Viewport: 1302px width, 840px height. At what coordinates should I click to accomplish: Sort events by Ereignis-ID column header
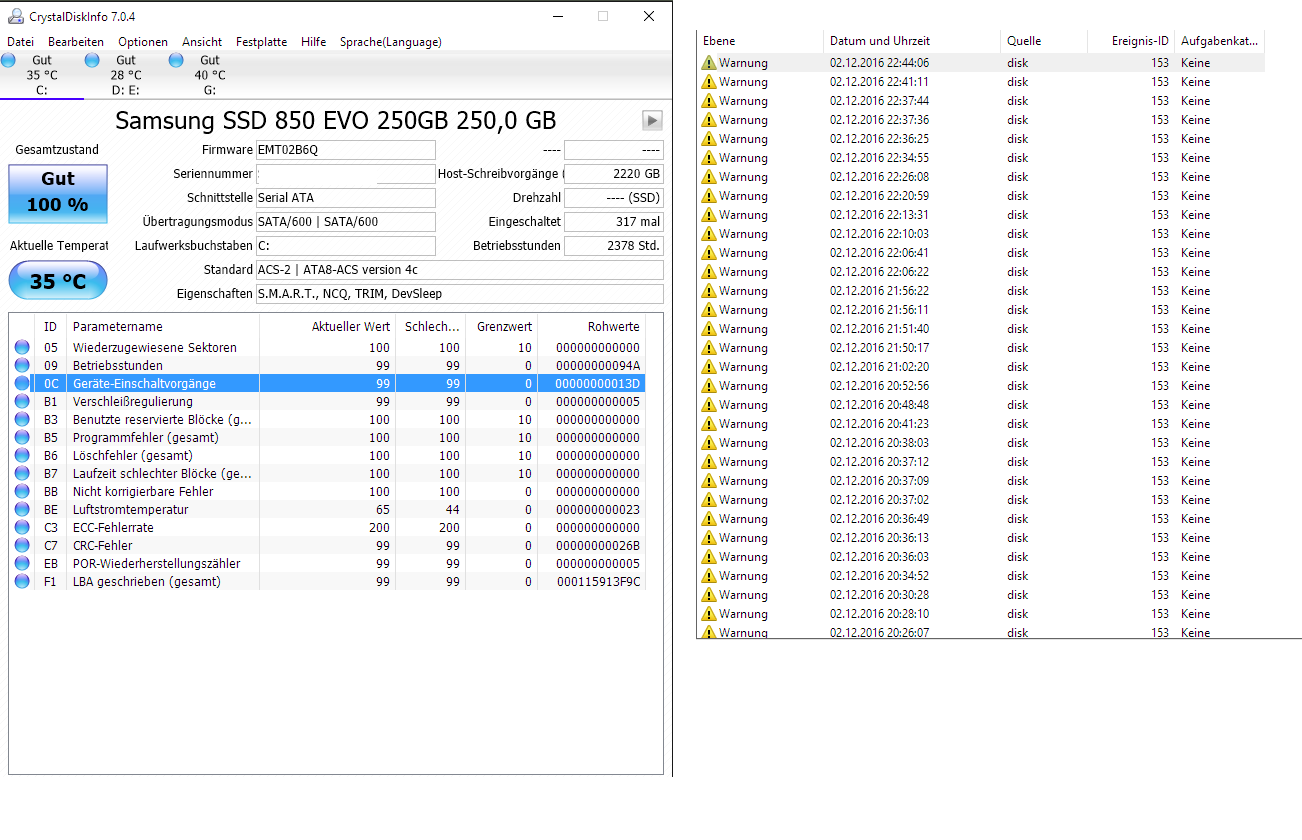pyautogui.click(x=1139, y=41)
